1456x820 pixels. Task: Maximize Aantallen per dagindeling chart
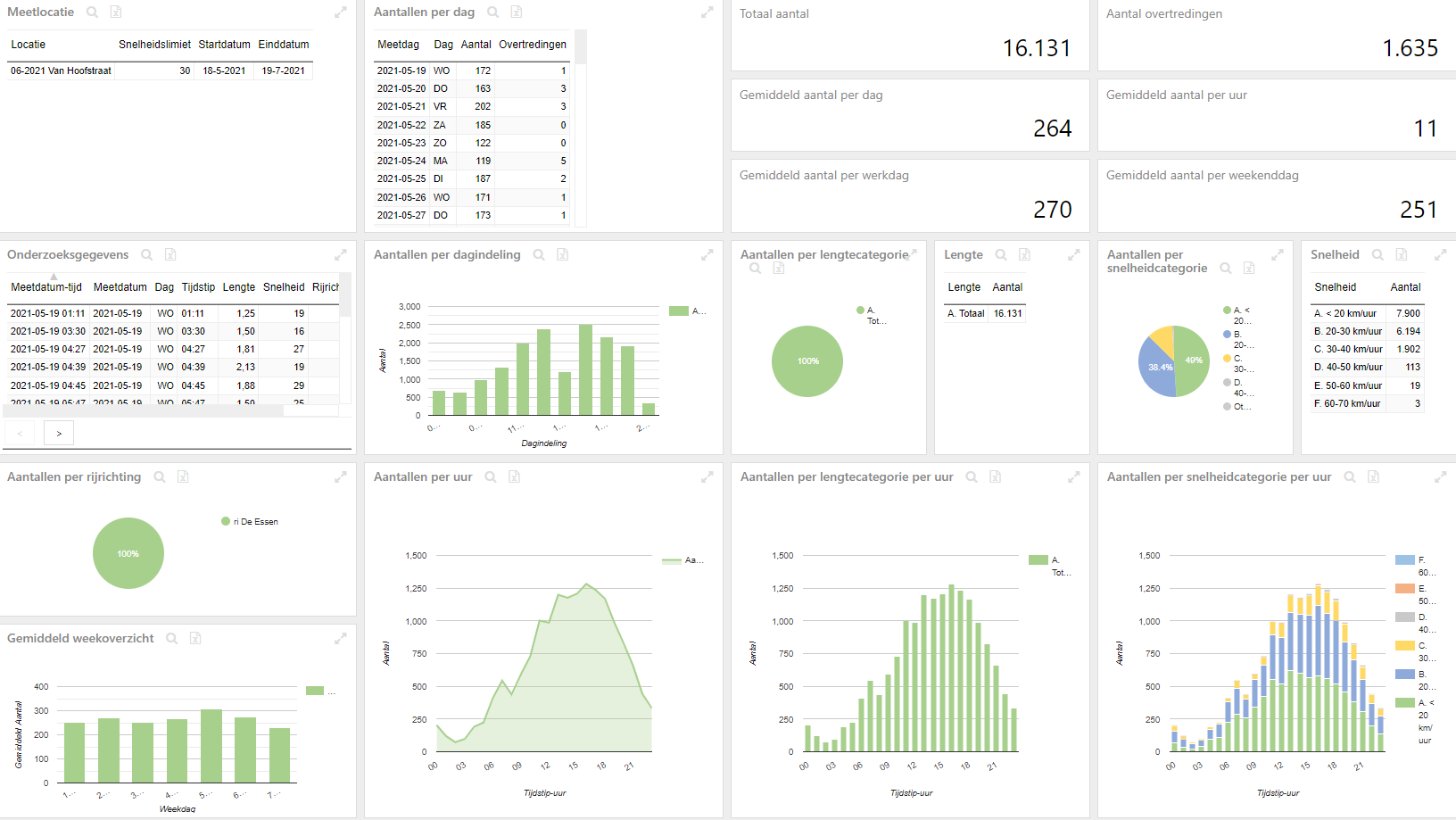pyautogui.click(x=707, y=255)
